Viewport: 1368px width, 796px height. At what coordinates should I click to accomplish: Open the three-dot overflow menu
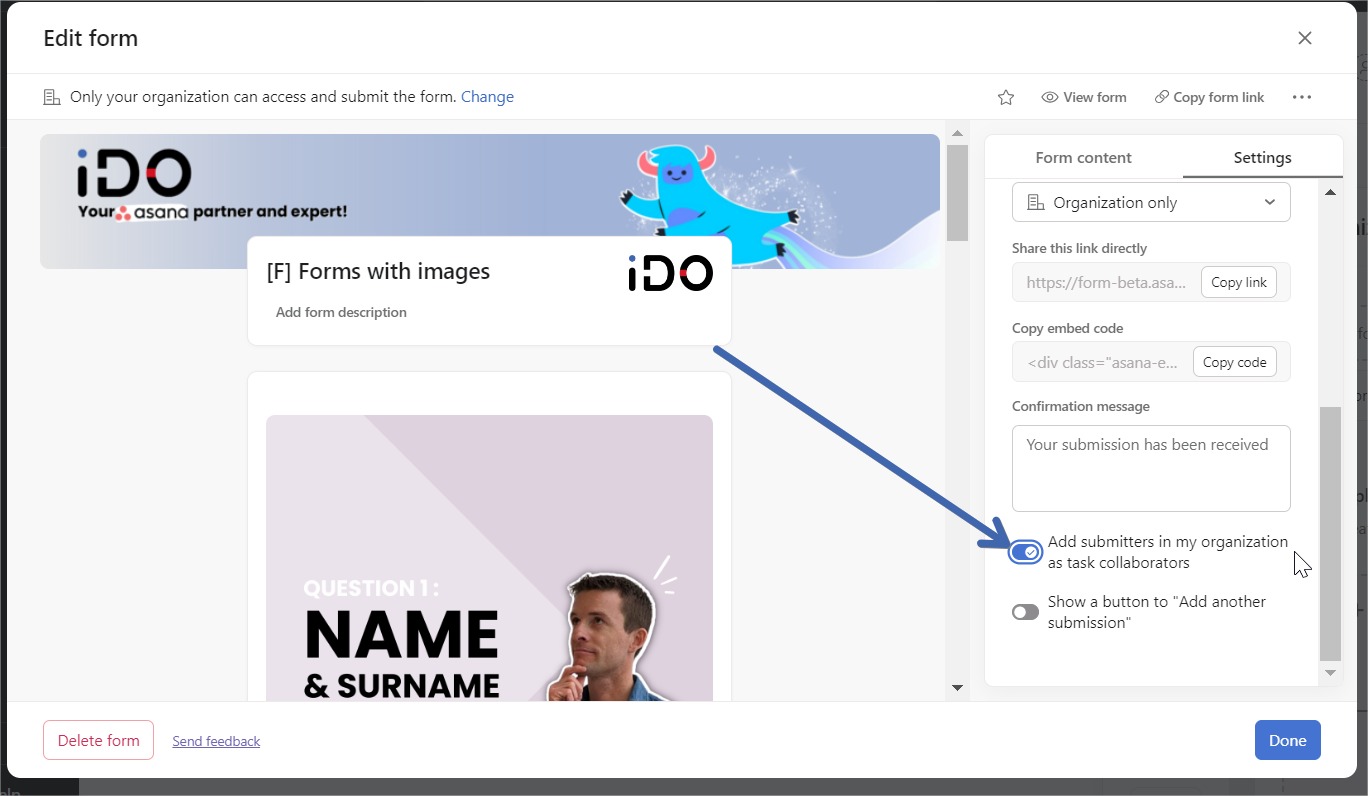(1302, 97)
